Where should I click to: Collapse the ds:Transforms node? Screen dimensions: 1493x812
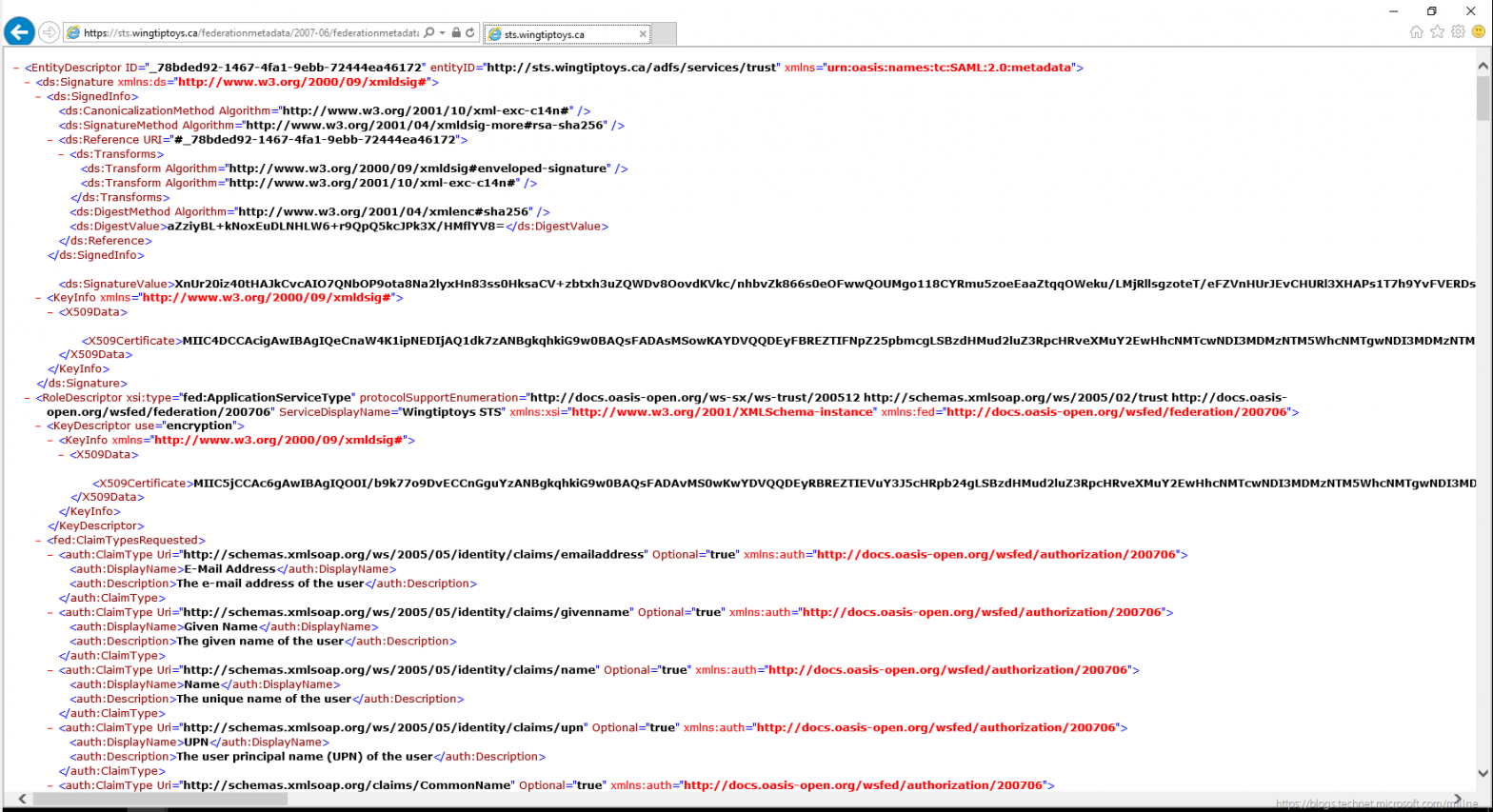[62, 154]
